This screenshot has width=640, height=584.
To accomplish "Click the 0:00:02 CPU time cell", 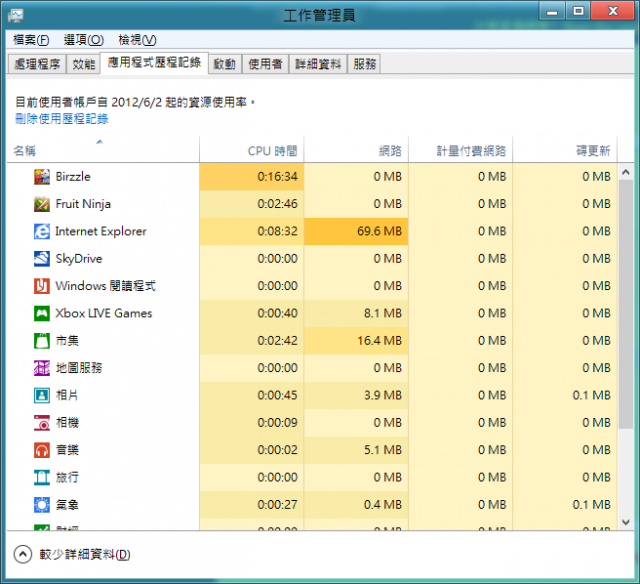I will pos(251,450).
